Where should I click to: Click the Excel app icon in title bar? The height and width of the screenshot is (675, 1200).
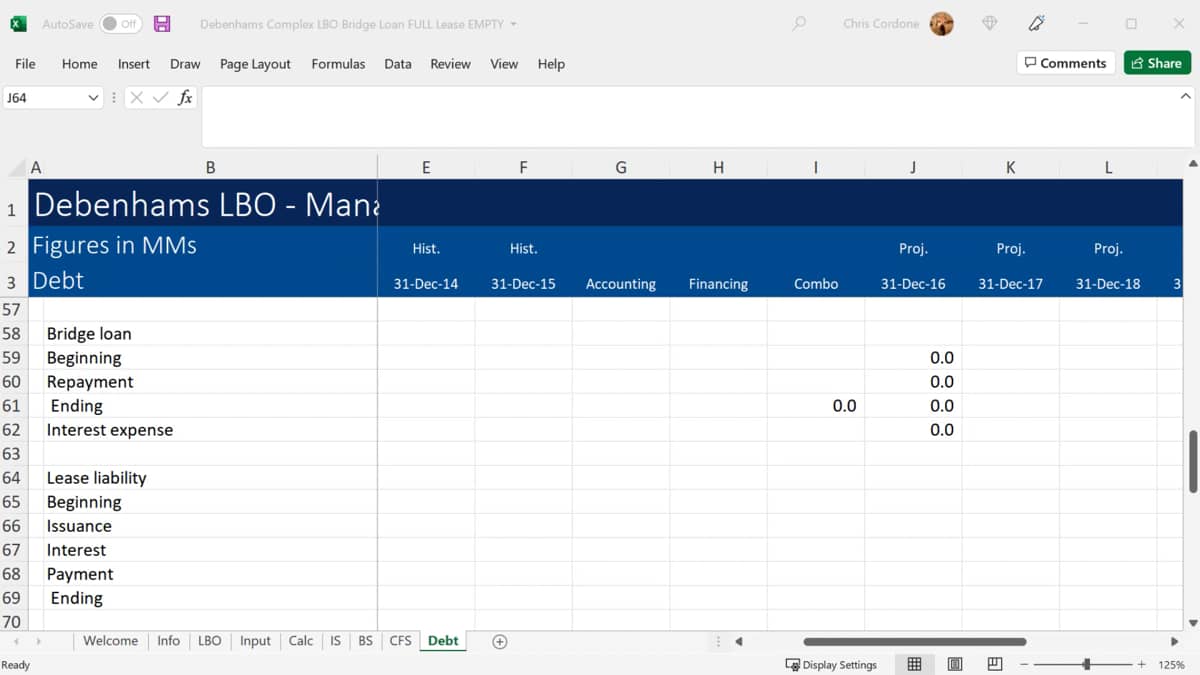coord(18,24)
